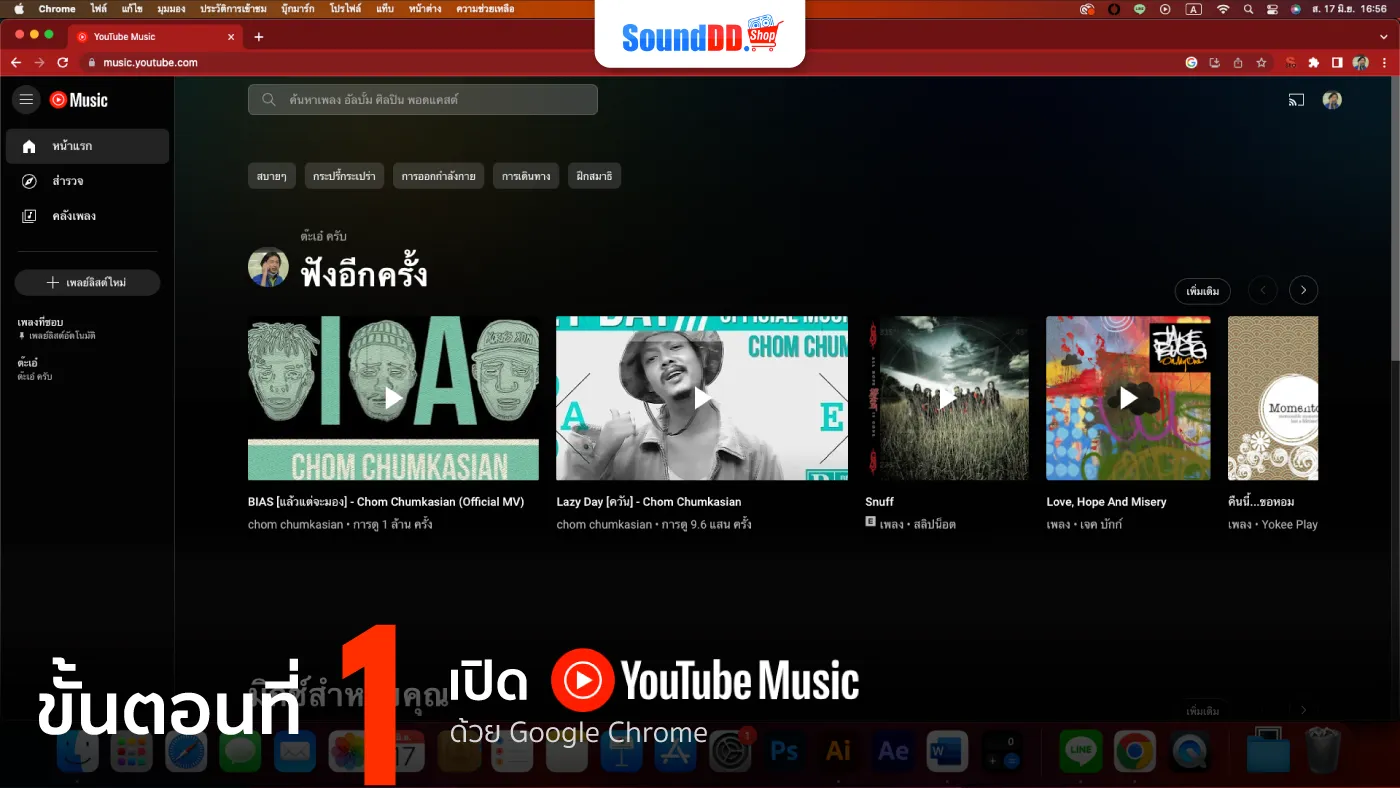Click the สลิปน็อต artist link under Snuff
Viewport: 1400px width, 788px height.
pos(935,524)
